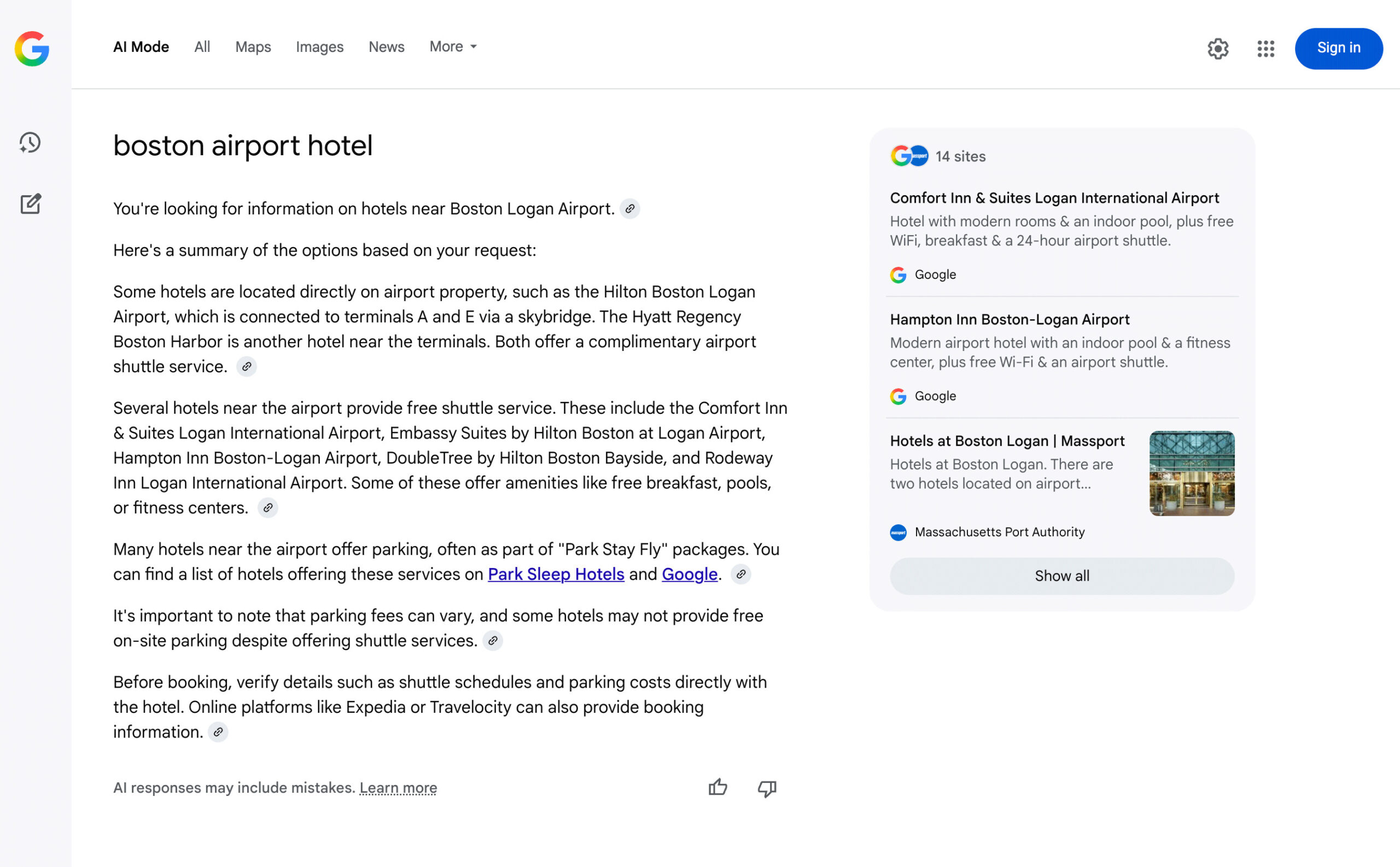Viewport: 1400px width, 867px height.
Task: Click 'Google' source label under Comfort Inn card
Action: [x=936, y=274]
